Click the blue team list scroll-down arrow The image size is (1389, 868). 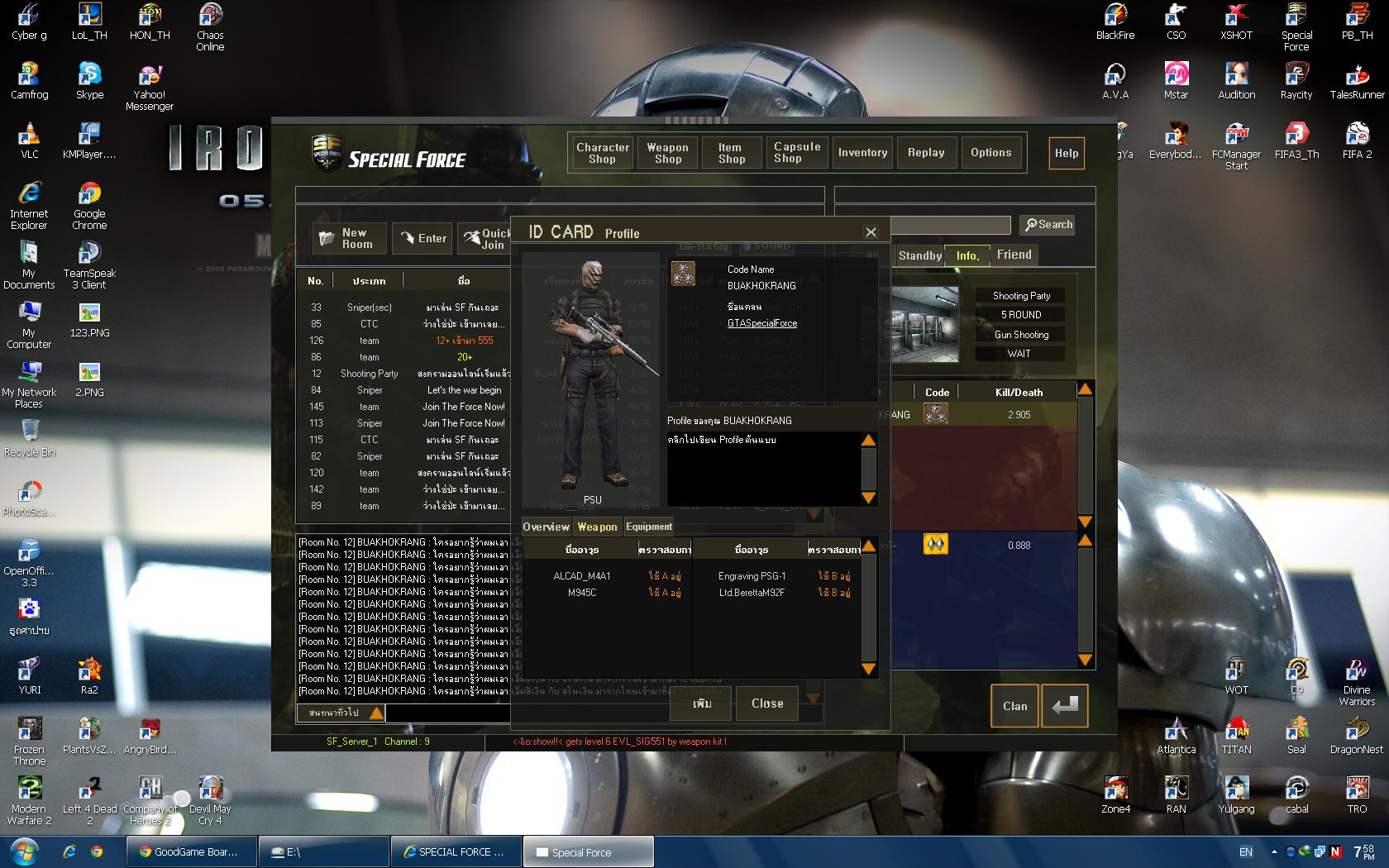pos(1086,660)
